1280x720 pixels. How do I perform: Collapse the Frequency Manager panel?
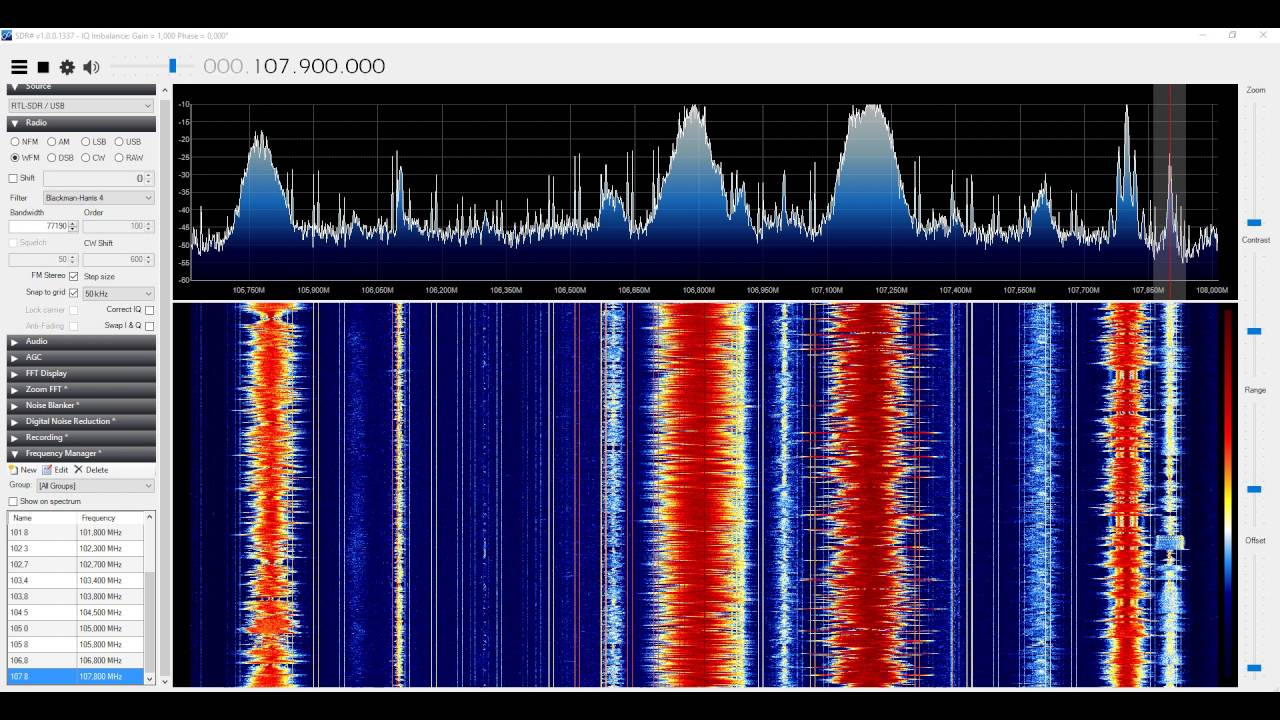coord(81,454)
